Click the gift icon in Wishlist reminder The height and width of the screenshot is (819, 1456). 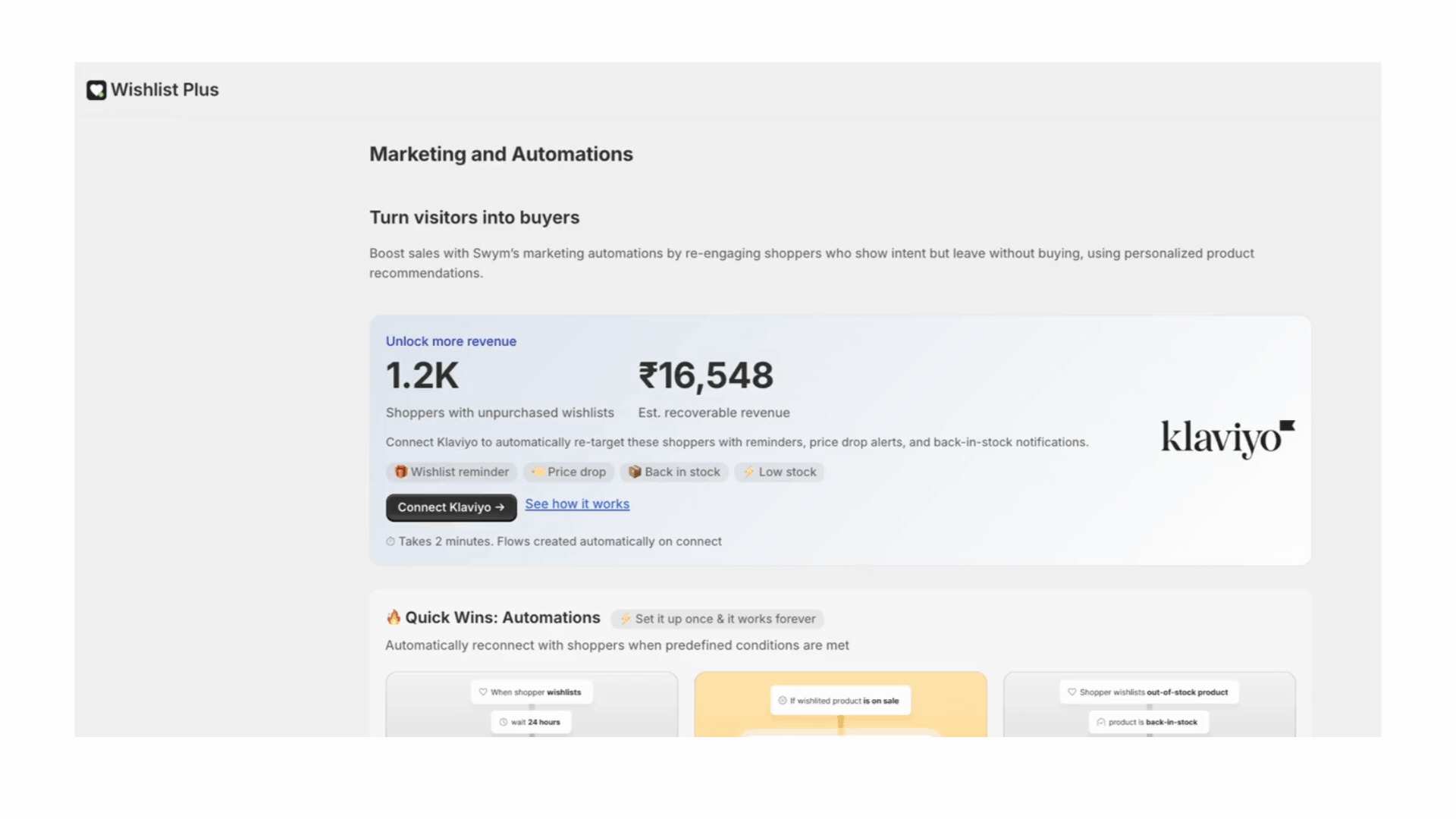point(400,472)
